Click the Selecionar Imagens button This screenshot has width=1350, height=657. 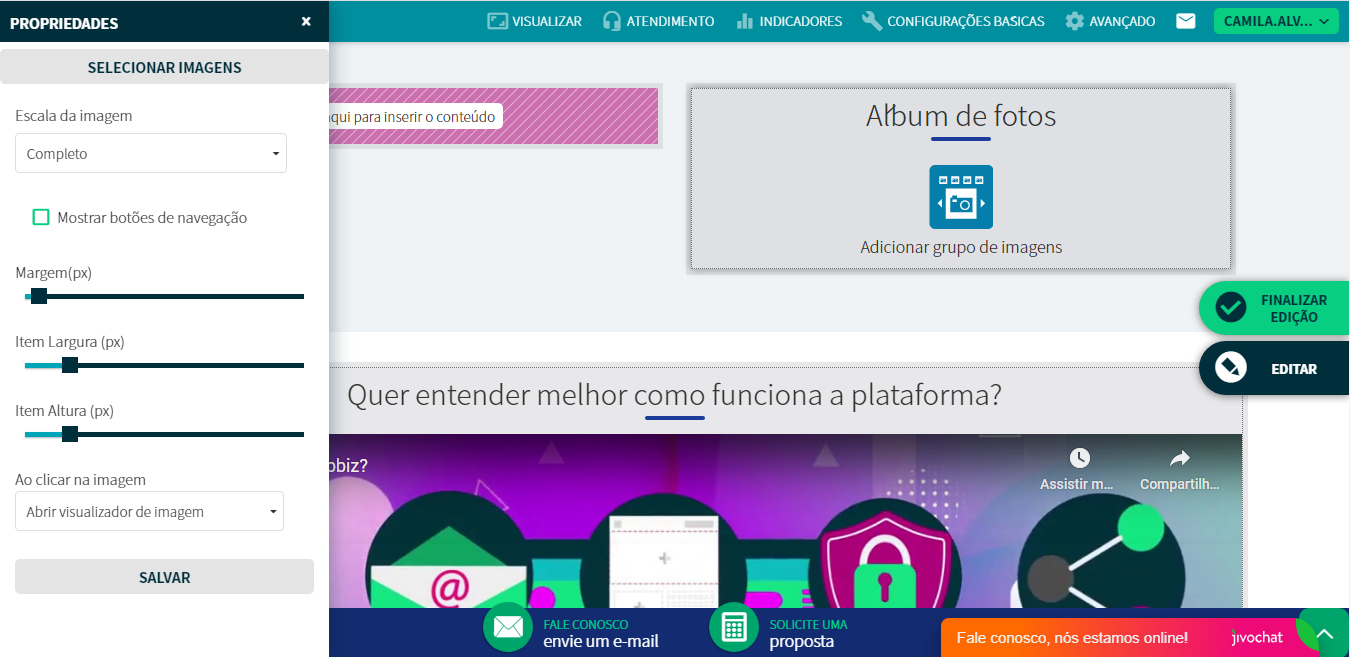(164, 68)
